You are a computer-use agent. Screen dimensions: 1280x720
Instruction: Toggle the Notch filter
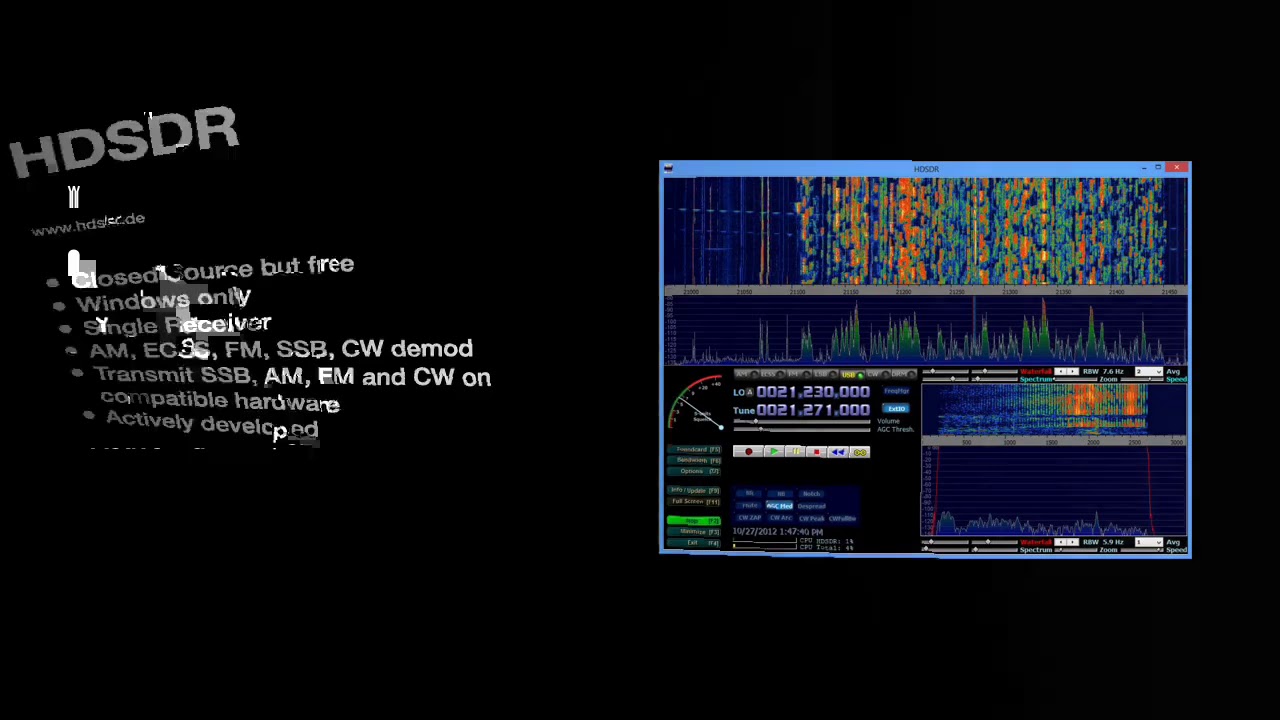811,493
